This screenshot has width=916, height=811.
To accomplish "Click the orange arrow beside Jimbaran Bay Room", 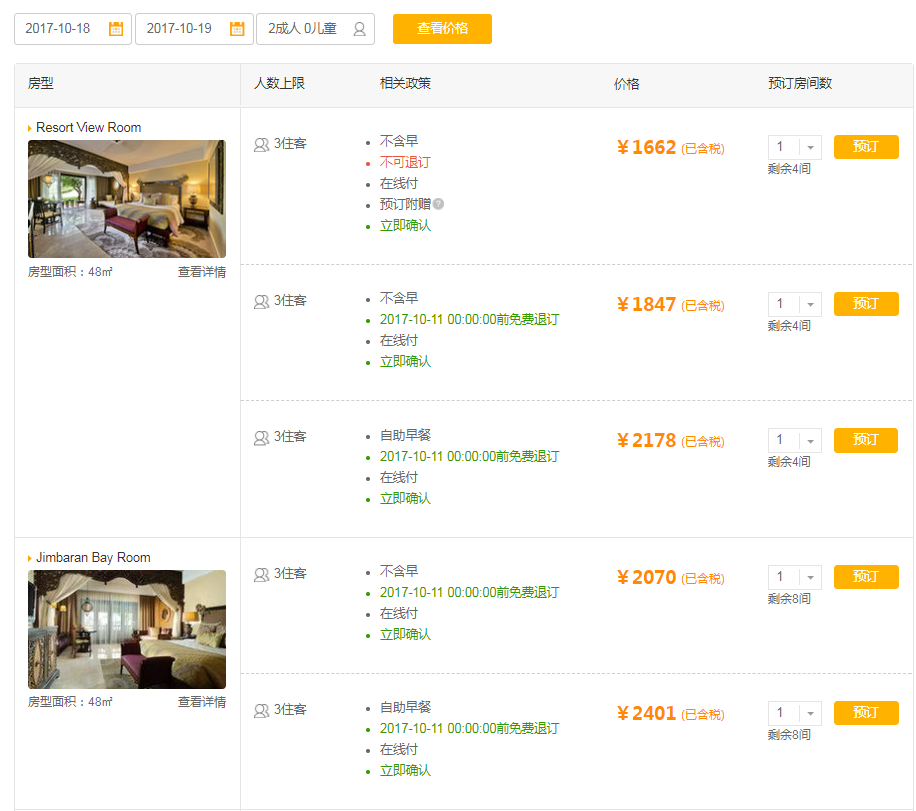I will pyautogui.click(x=30, y=558).
